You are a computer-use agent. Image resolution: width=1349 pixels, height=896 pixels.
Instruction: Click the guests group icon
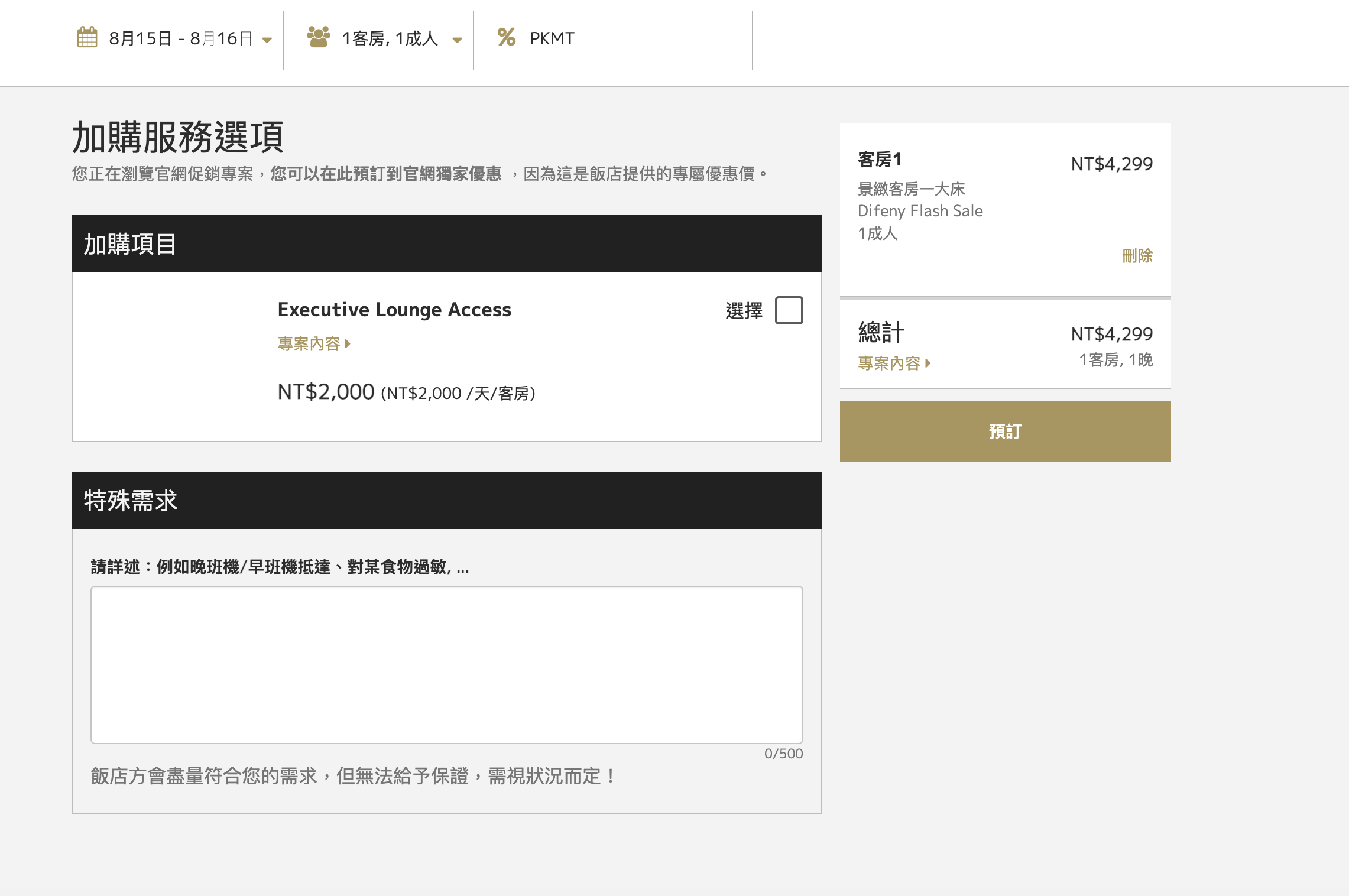point(319,37)
